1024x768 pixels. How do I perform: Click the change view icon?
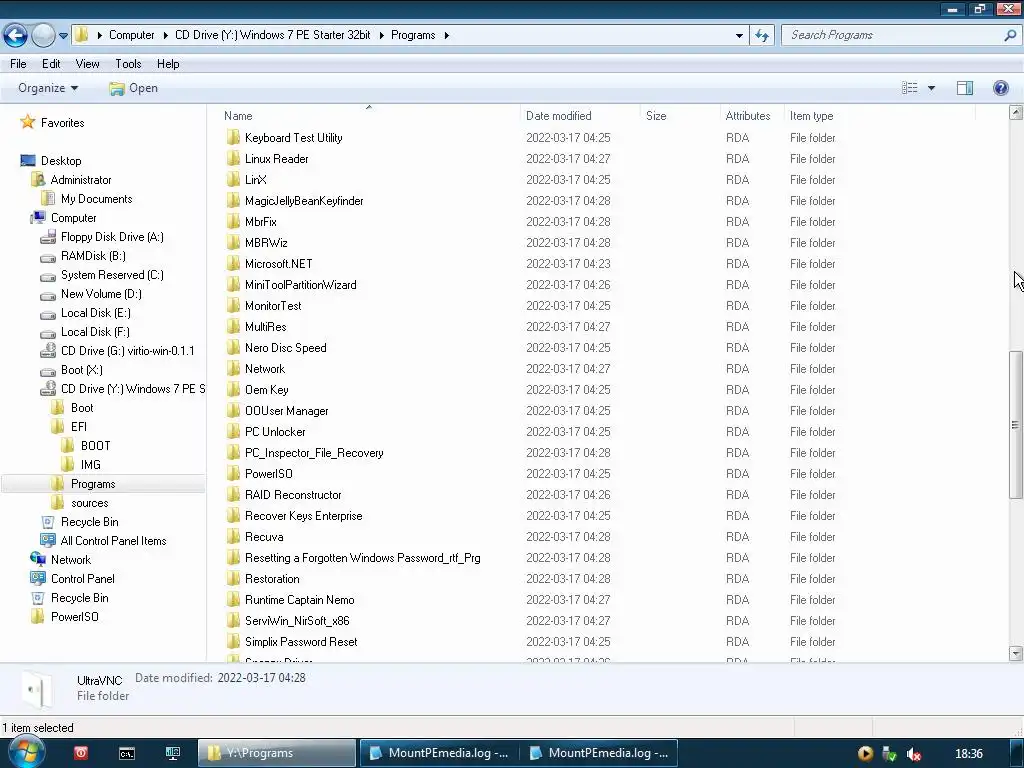point(910,88)
